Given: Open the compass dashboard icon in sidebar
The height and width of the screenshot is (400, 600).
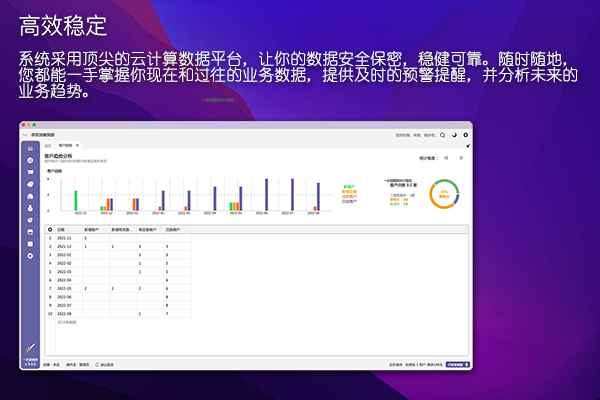Looking at the screenshot, I should tap(30, 160).
